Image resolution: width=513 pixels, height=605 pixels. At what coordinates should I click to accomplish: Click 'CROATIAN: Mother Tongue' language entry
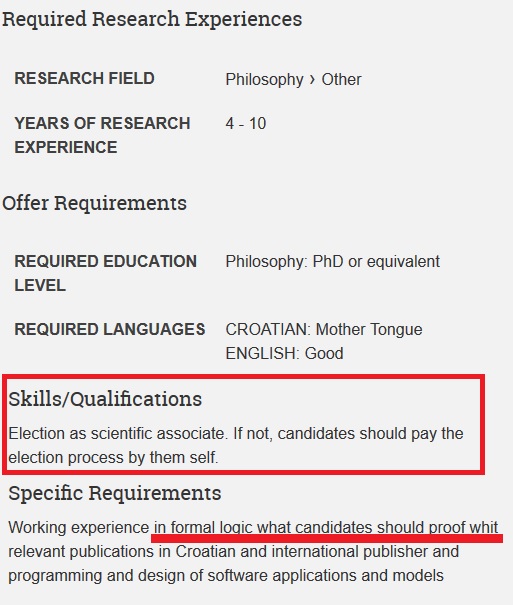coord(324,330)
